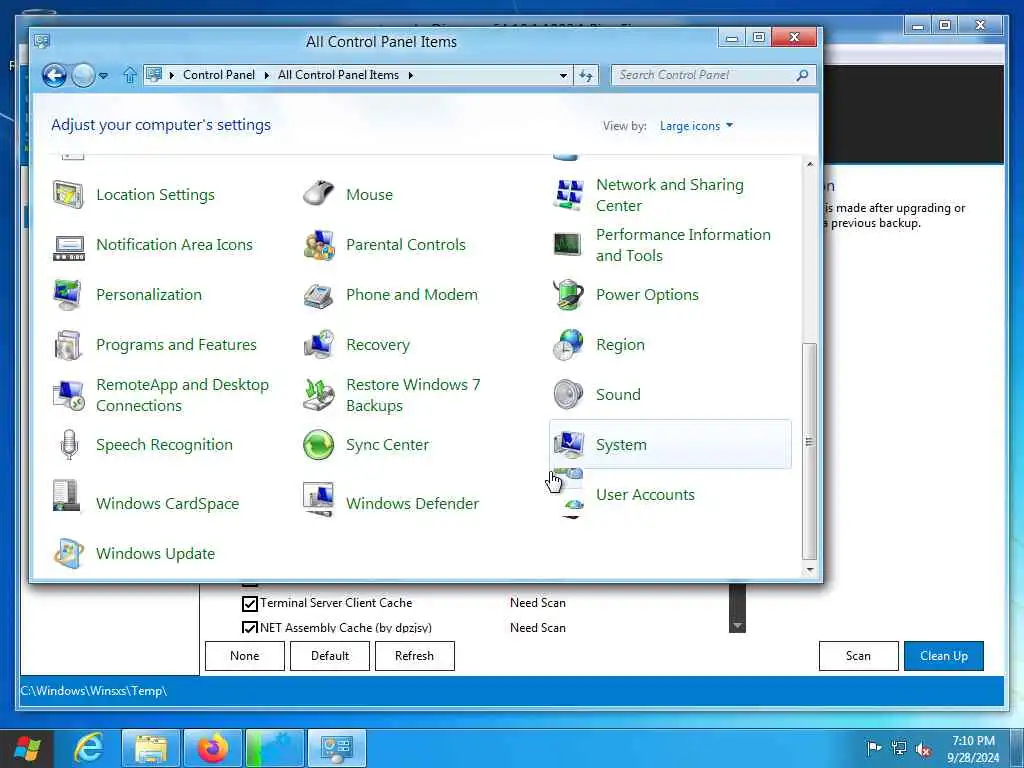The width and height of the screenshot is (1024, 768).
Task: Click the Clean Up button
Action: (x=944, y=656)
